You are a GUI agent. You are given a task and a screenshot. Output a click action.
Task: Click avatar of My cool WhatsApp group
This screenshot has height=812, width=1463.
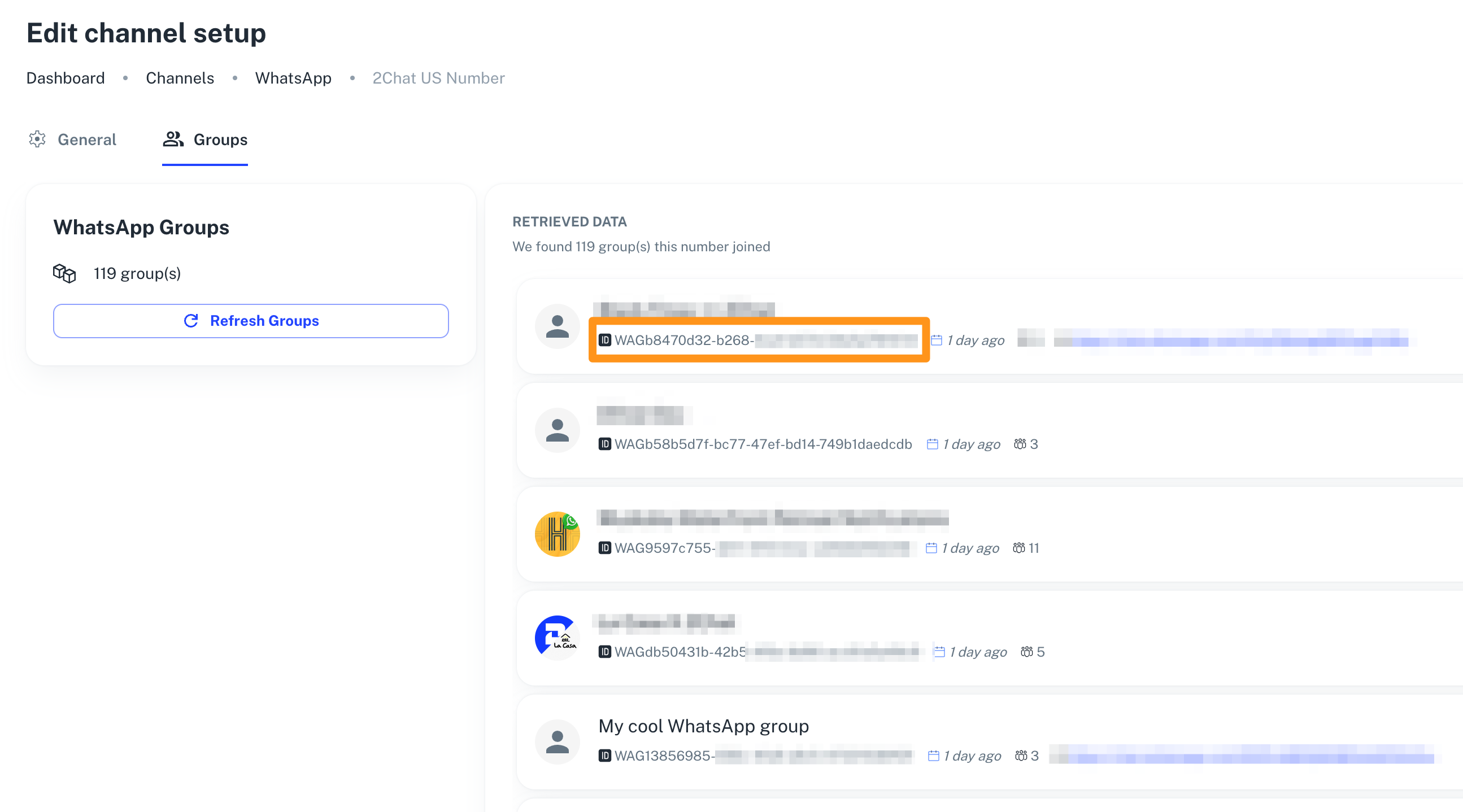557,741
